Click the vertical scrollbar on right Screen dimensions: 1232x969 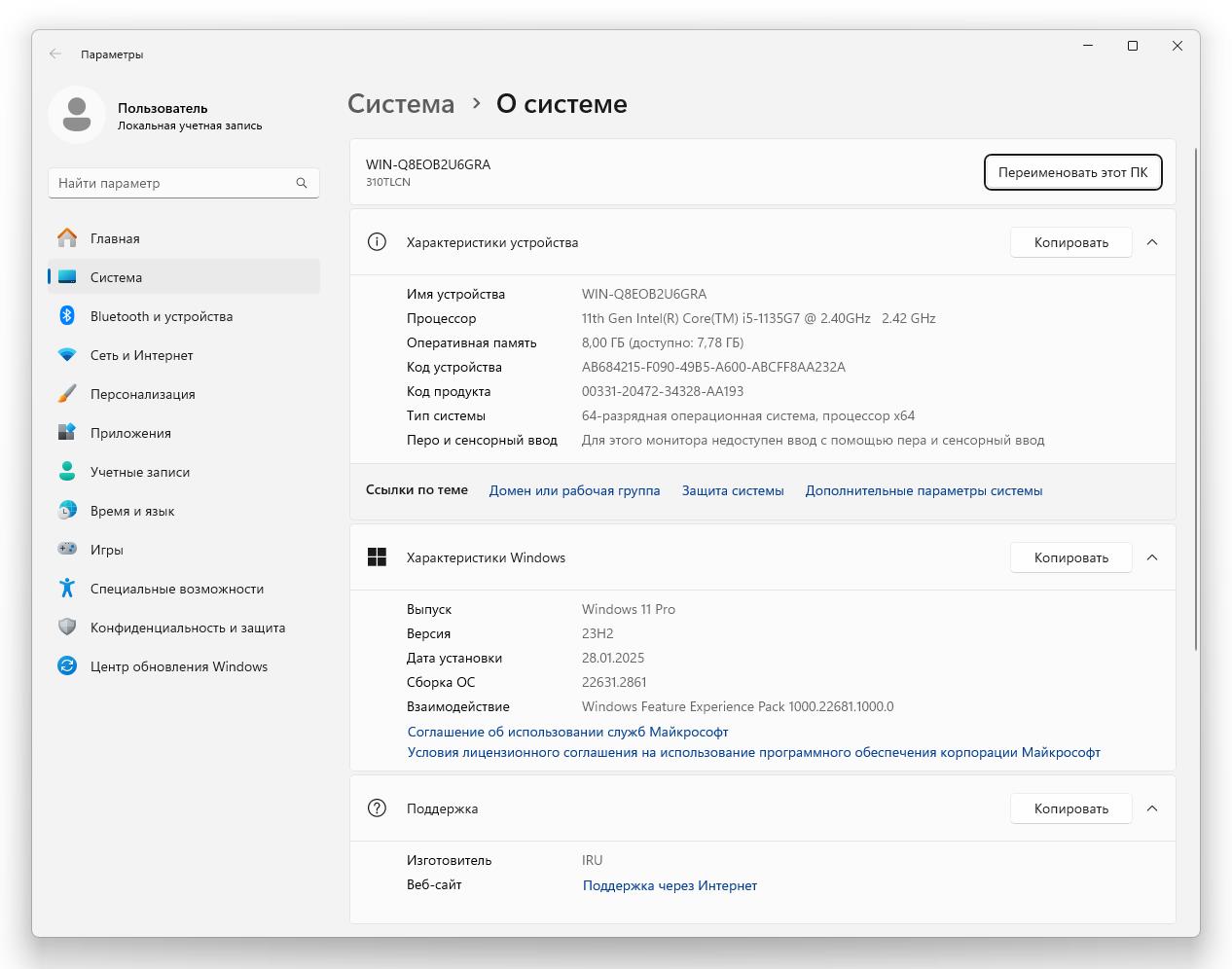[1196, 399]
